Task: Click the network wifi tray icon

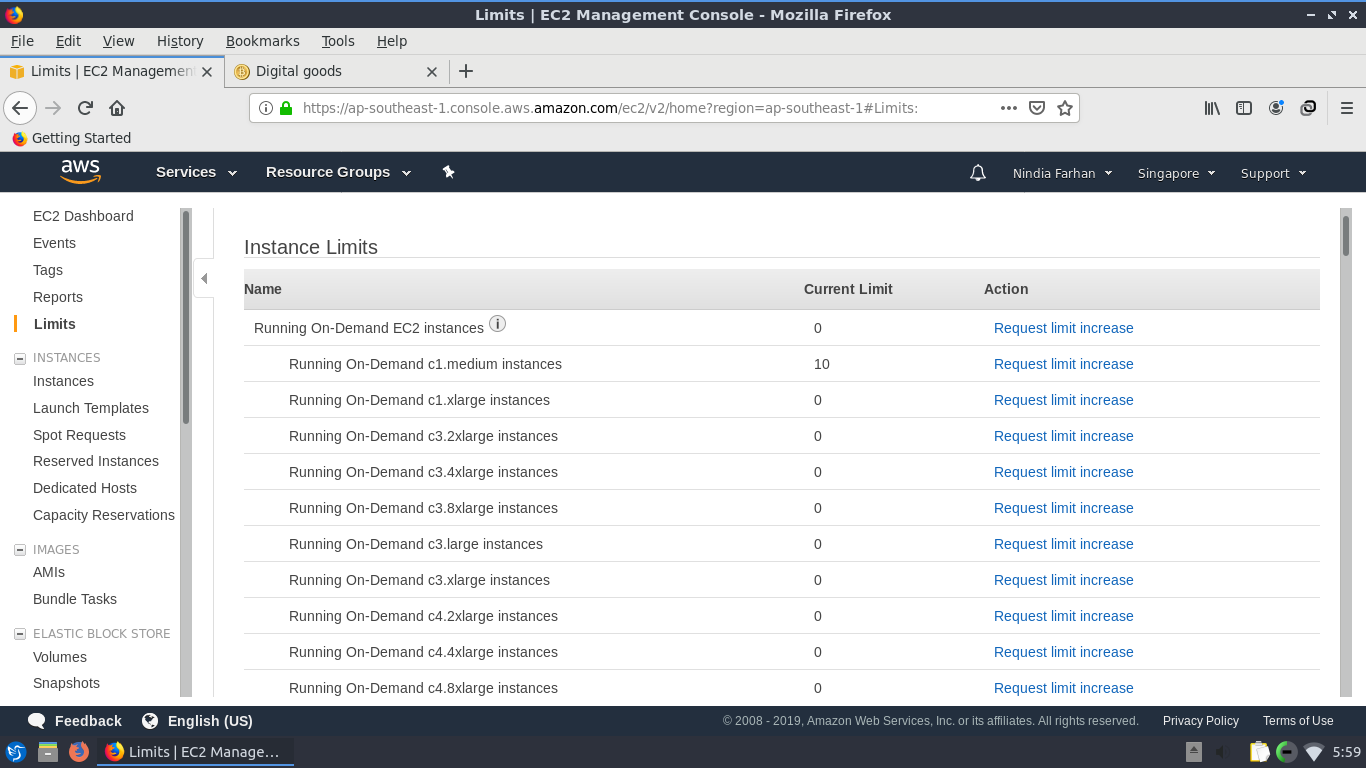Action: 1314,752
